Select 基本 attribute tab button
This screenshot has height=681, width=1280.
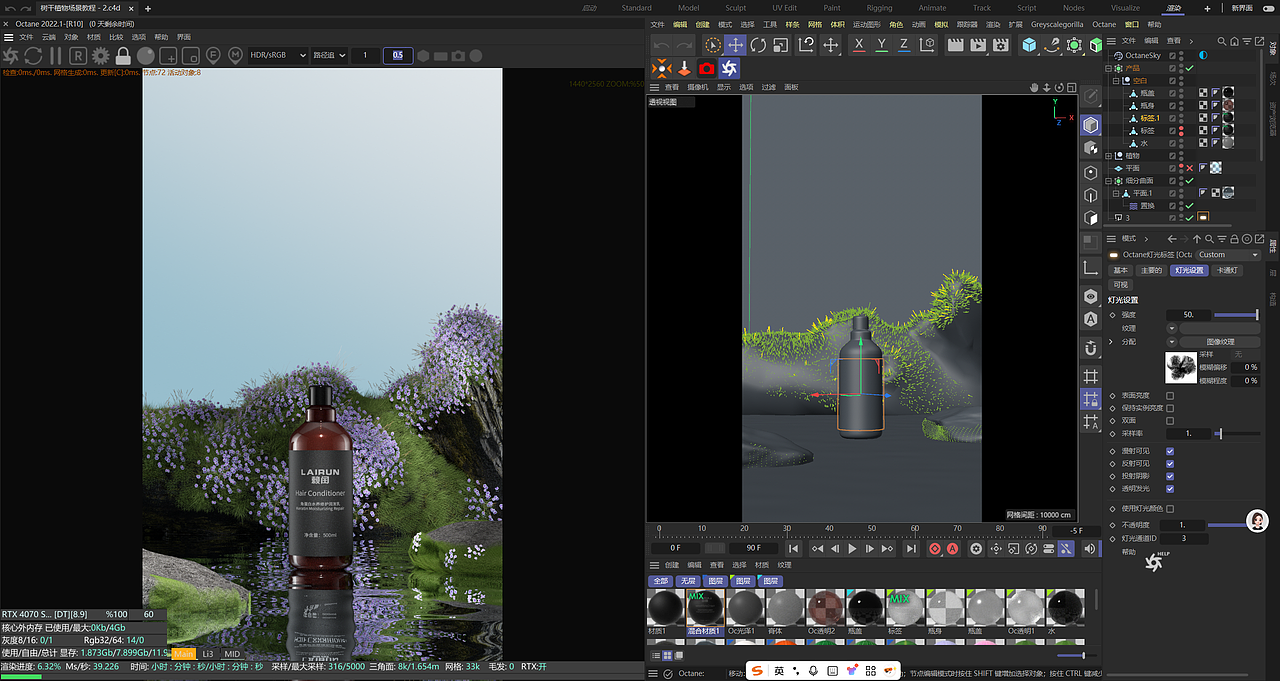click(x=1120, y=270)
